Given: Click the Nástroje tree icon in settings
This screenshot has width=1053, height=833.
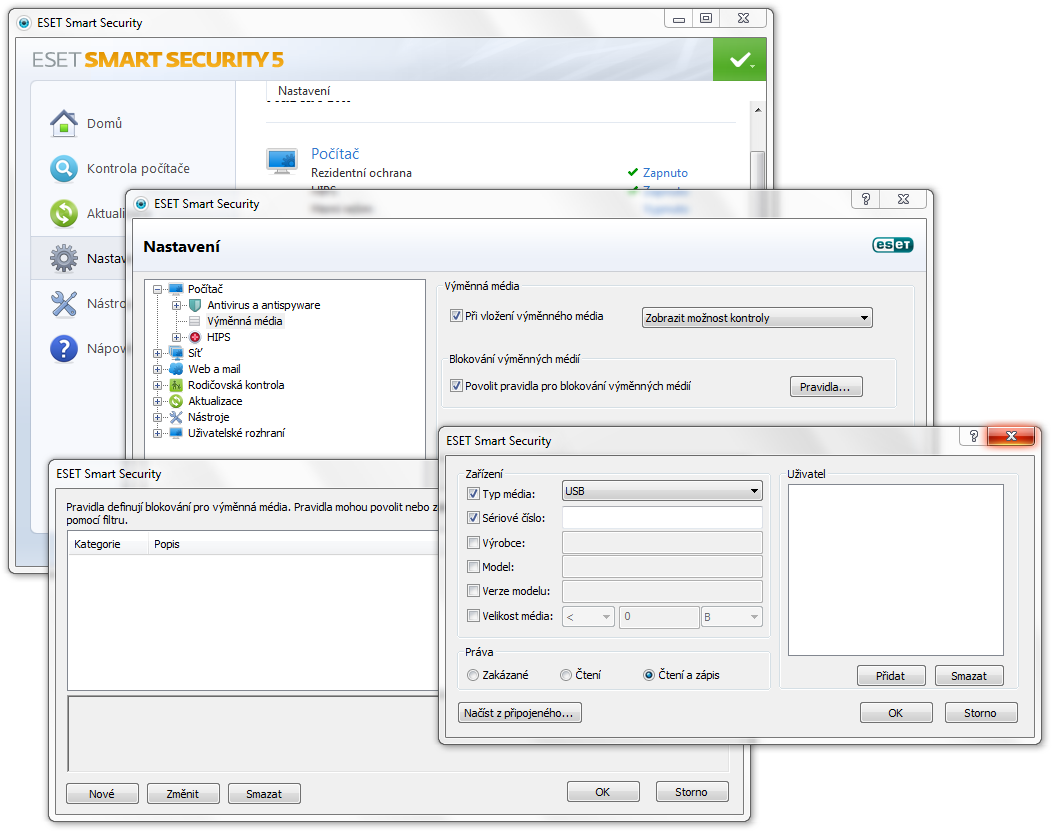Looking at the screenshot, I should click(176, 417).
